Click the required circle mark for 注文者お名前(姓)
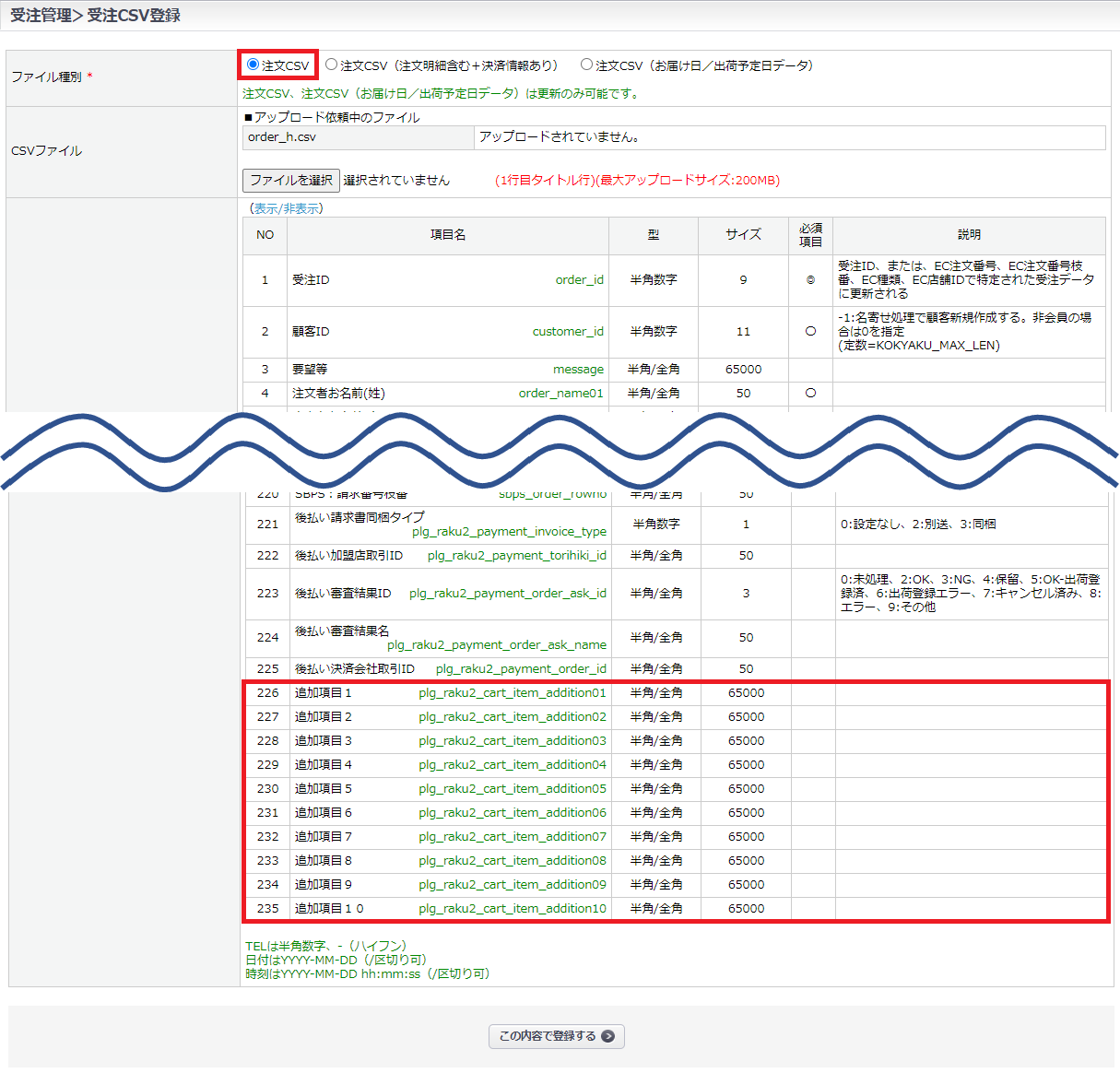The image size is (1120, 1073). coord(810,393)
